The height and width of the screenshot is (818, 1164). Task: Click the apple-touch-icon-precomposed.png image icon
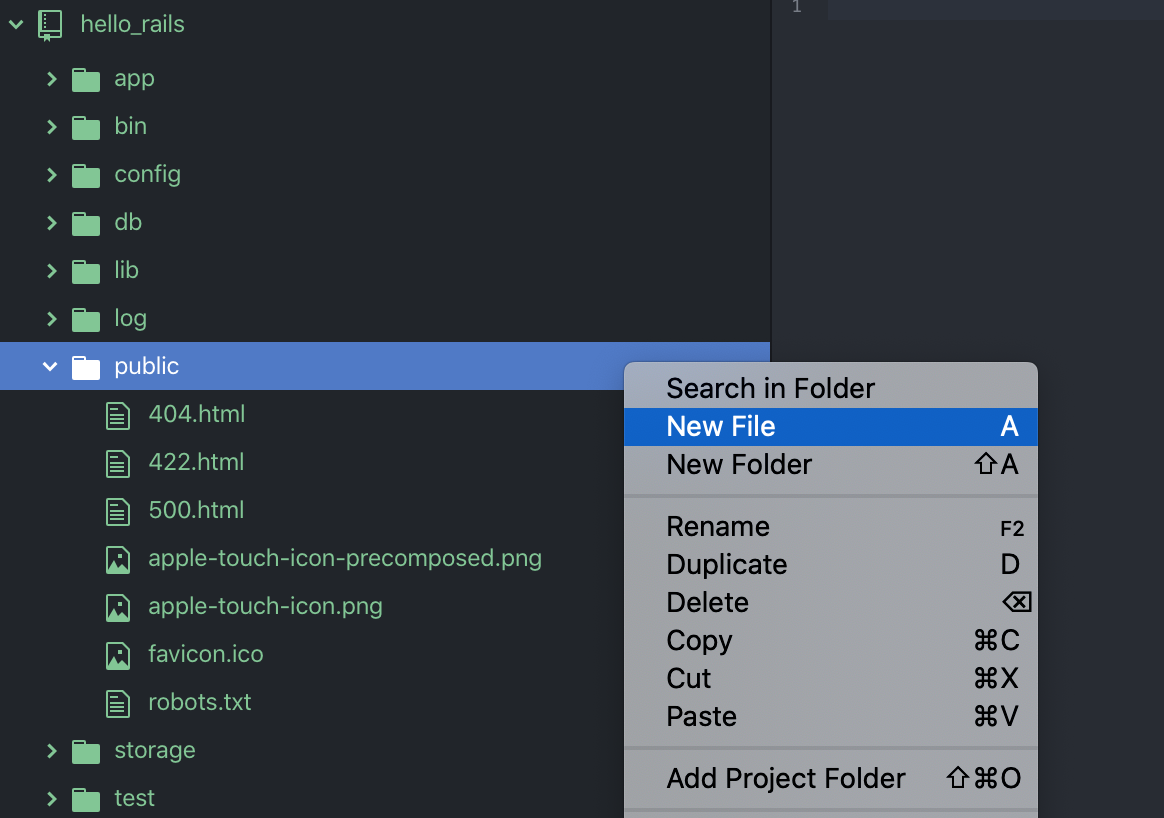(118, 560)
